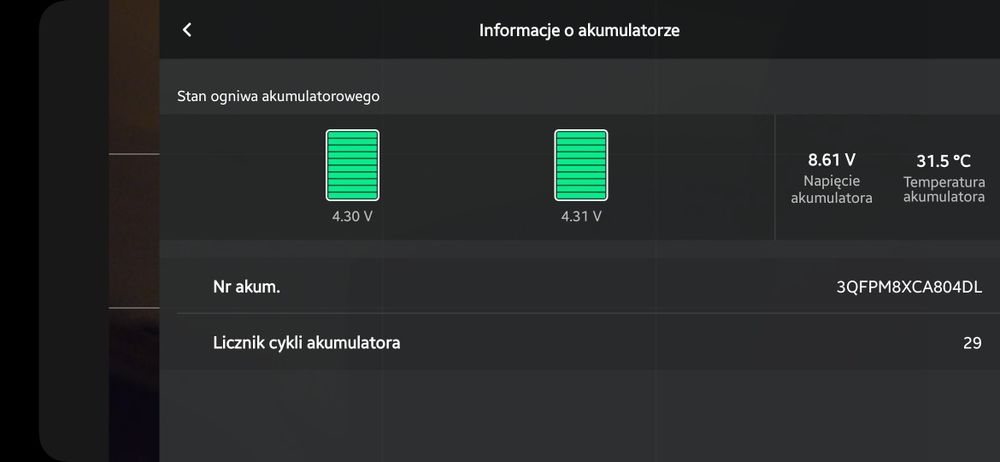Go back using the arrow icon
The image size is (1000, 462).
[187, 29]
